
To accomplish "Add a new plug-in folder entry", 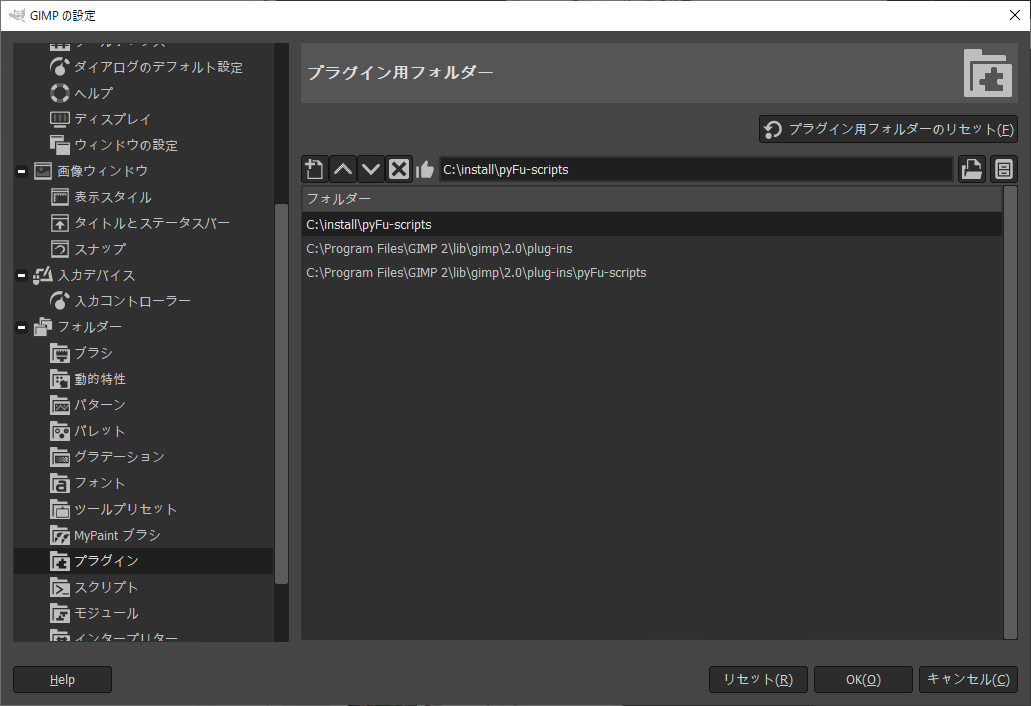I will point(314,169).
